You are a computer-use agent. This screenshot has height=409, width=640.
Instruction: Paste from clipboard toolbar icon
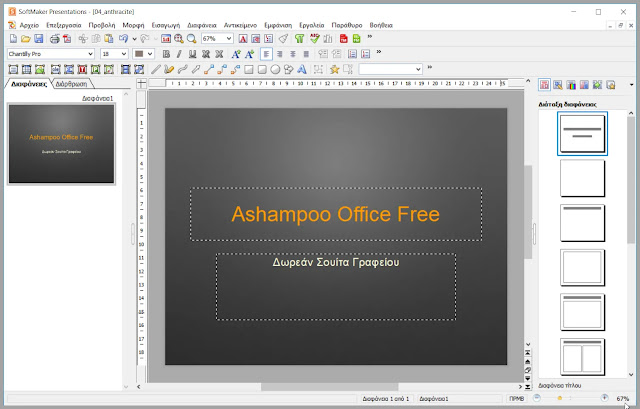point(109,39)
